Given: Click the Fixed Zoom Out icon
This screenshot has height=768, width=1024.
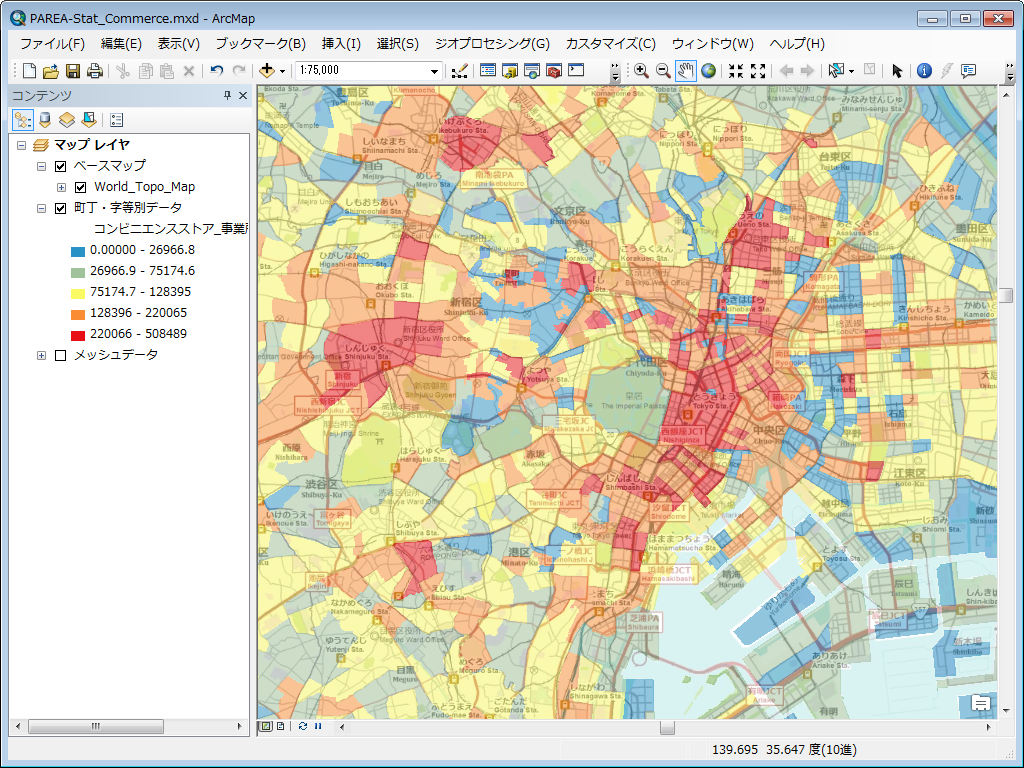Looking at the screenshot, I should (x=758, y=71).
